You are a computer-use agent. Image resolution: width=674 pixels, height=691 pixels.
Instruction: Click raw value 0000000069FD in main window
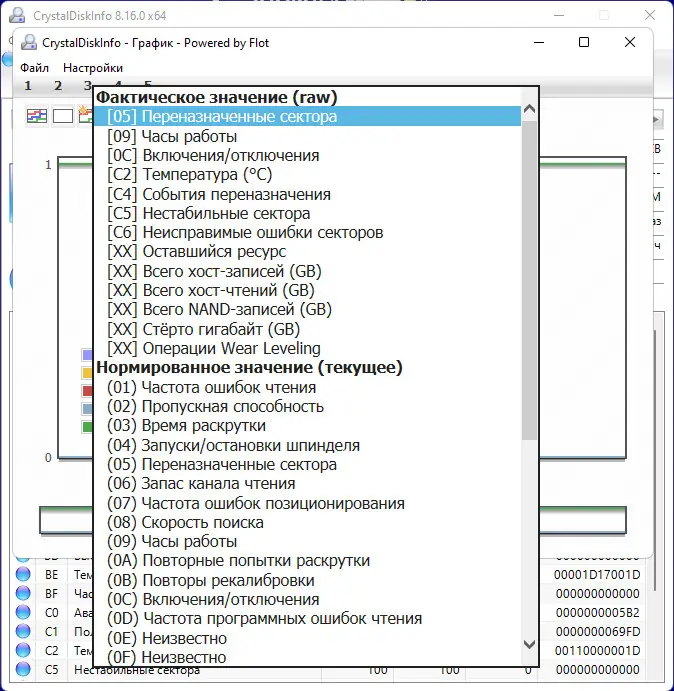(x=597, y=631)
